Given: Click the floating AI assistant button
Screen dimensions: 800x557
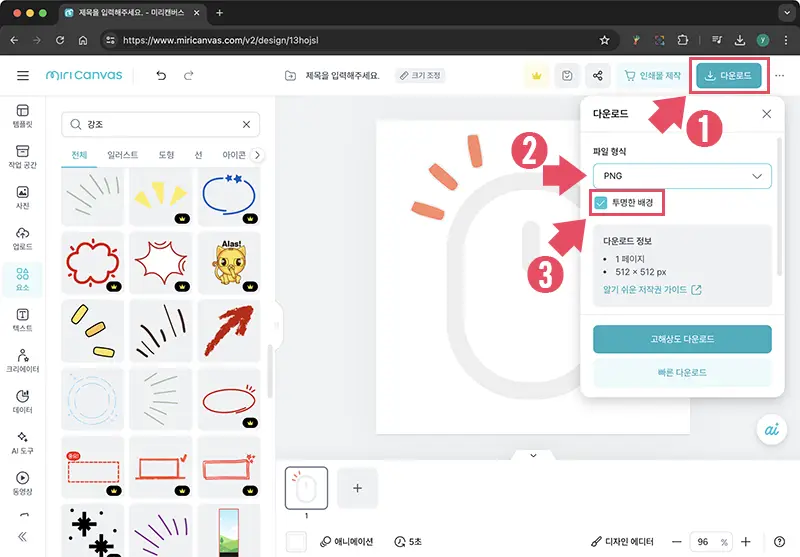Looking at the screenshot, I should tap(766, 429).
